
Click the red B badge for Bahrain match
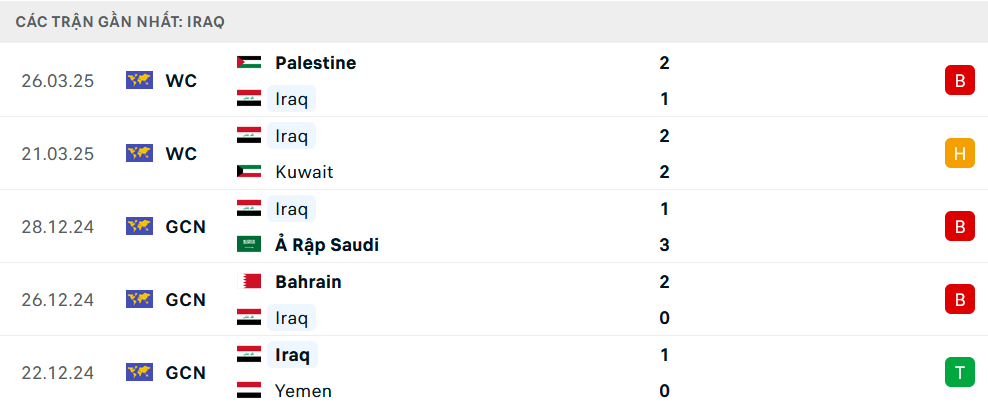[x=959, y=299]
